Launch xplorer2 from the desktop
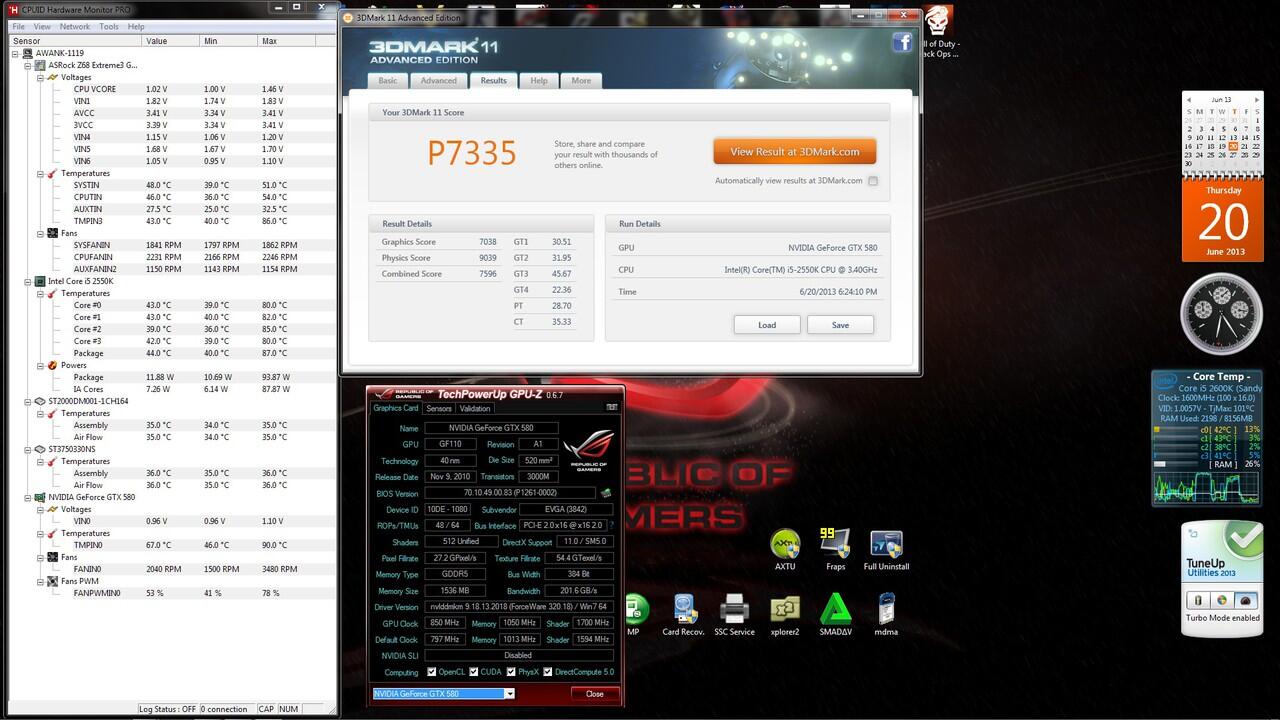The width and height of the screenshot is (1280, 720). (x=785, y=614)
